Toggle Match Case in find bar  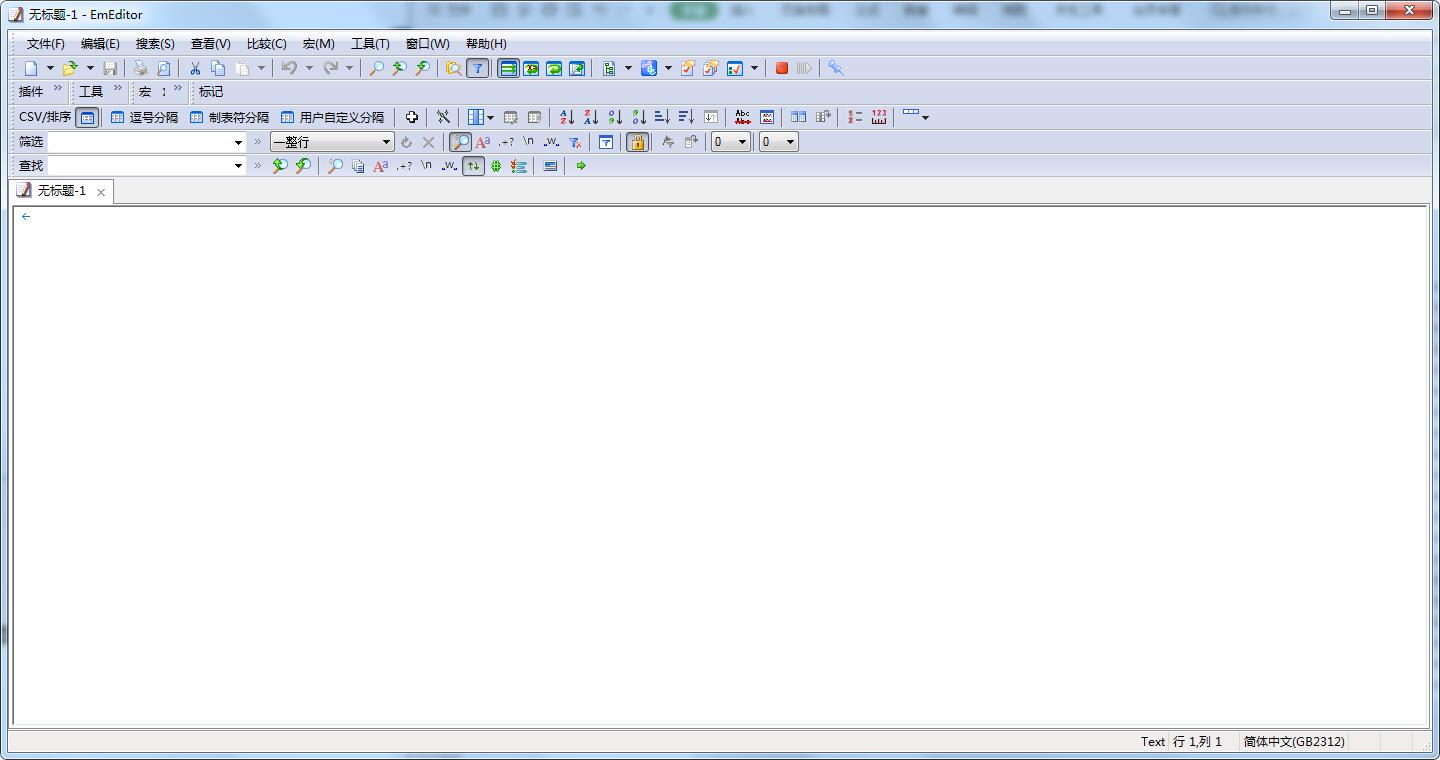380,166
